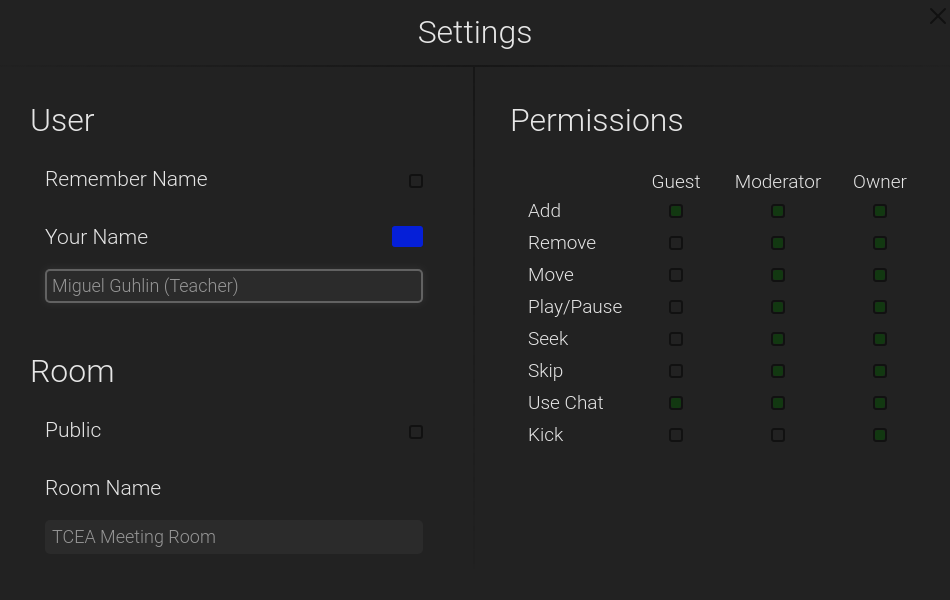Close the Settings dialog with the X

coord(937,16)
